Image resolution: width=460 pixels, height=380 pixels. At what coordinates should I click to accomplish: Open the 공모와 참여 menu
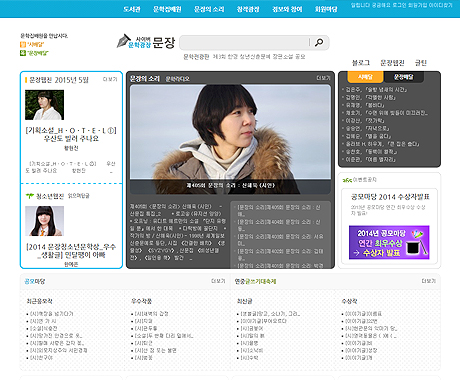pos(287,9)
